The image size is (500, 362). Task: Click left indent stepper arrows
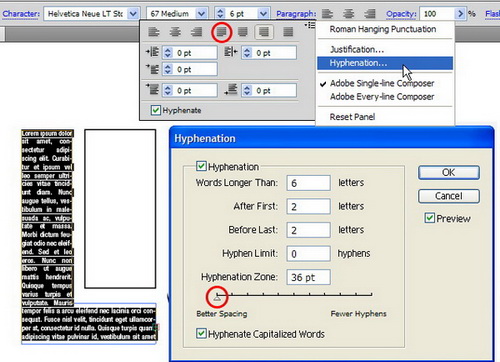pyautogui.click(x=168, y=53)
